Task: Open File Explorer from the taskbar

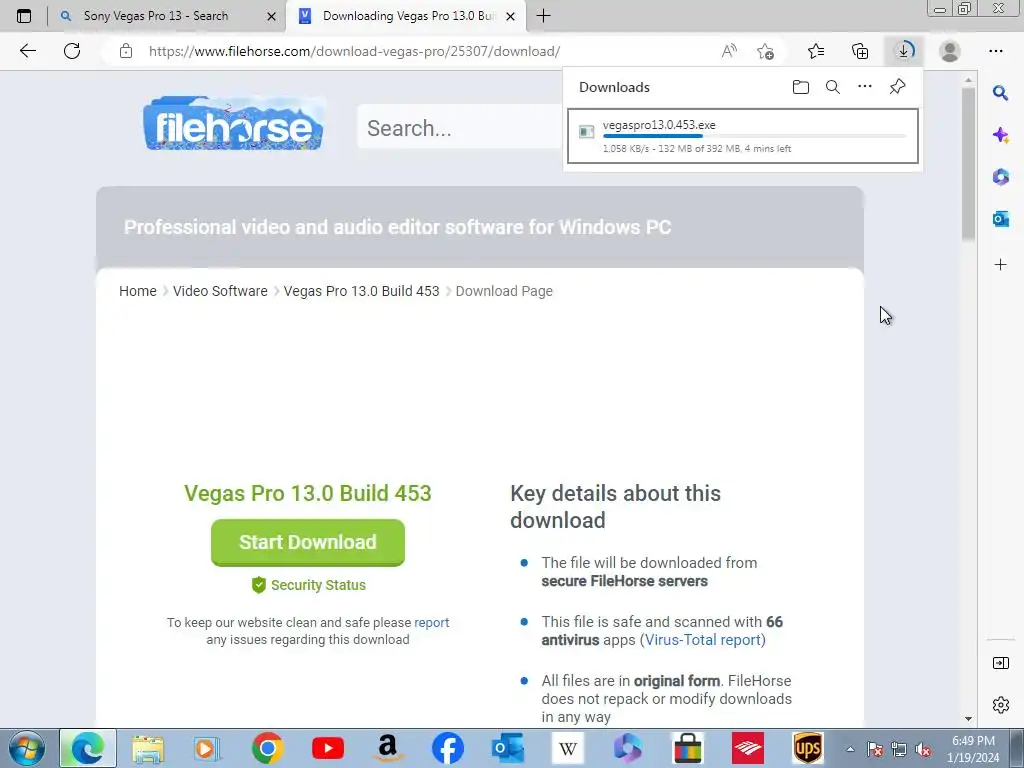Action: pyautogui.click(x=148, y=748)
